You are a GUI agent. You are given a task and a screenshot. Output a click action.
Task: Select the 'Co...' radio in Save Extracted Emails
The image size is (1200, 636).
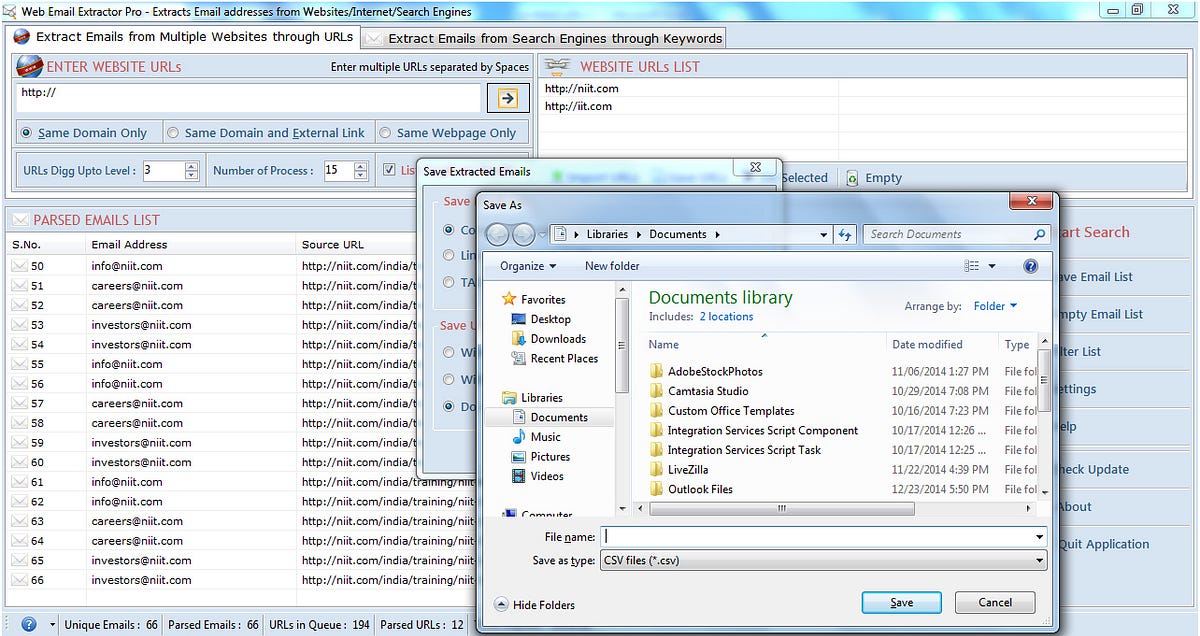pyautogui.click(x=448, y=230)
